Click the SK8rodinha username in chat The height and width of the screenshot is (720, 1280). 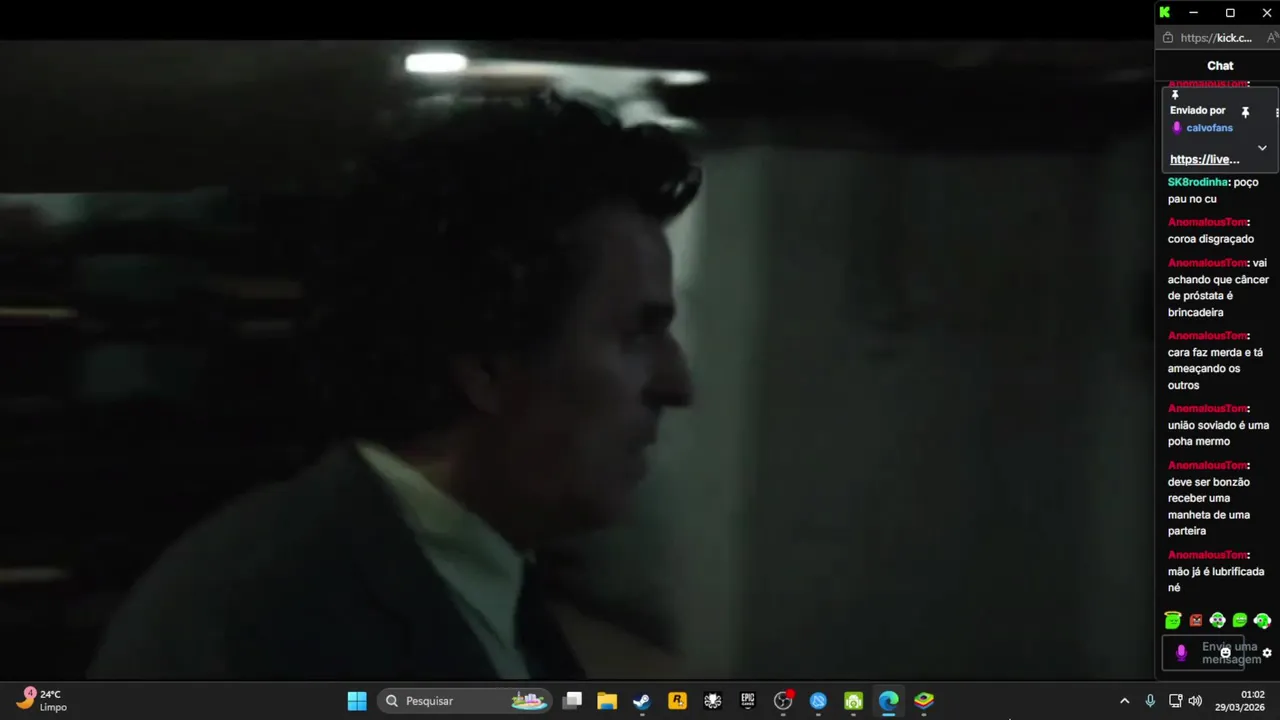(x=1197, y=182)
